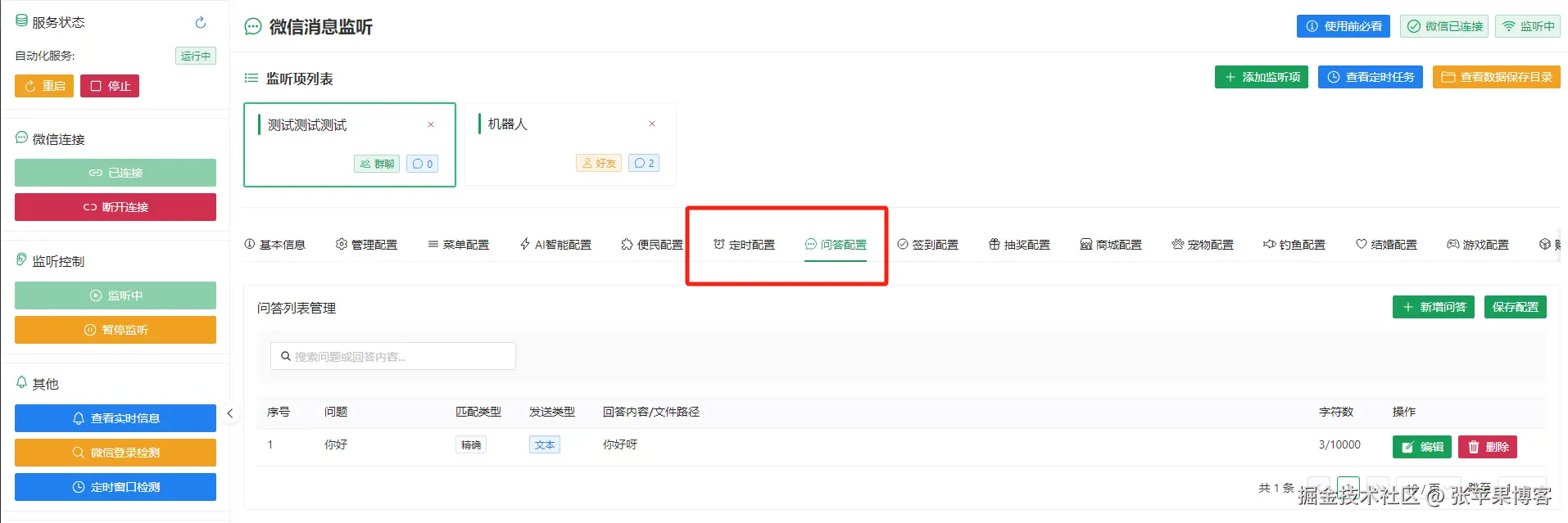Edit the 你好 question row
The image size is (1568, 523).
tap(1422, 447)
